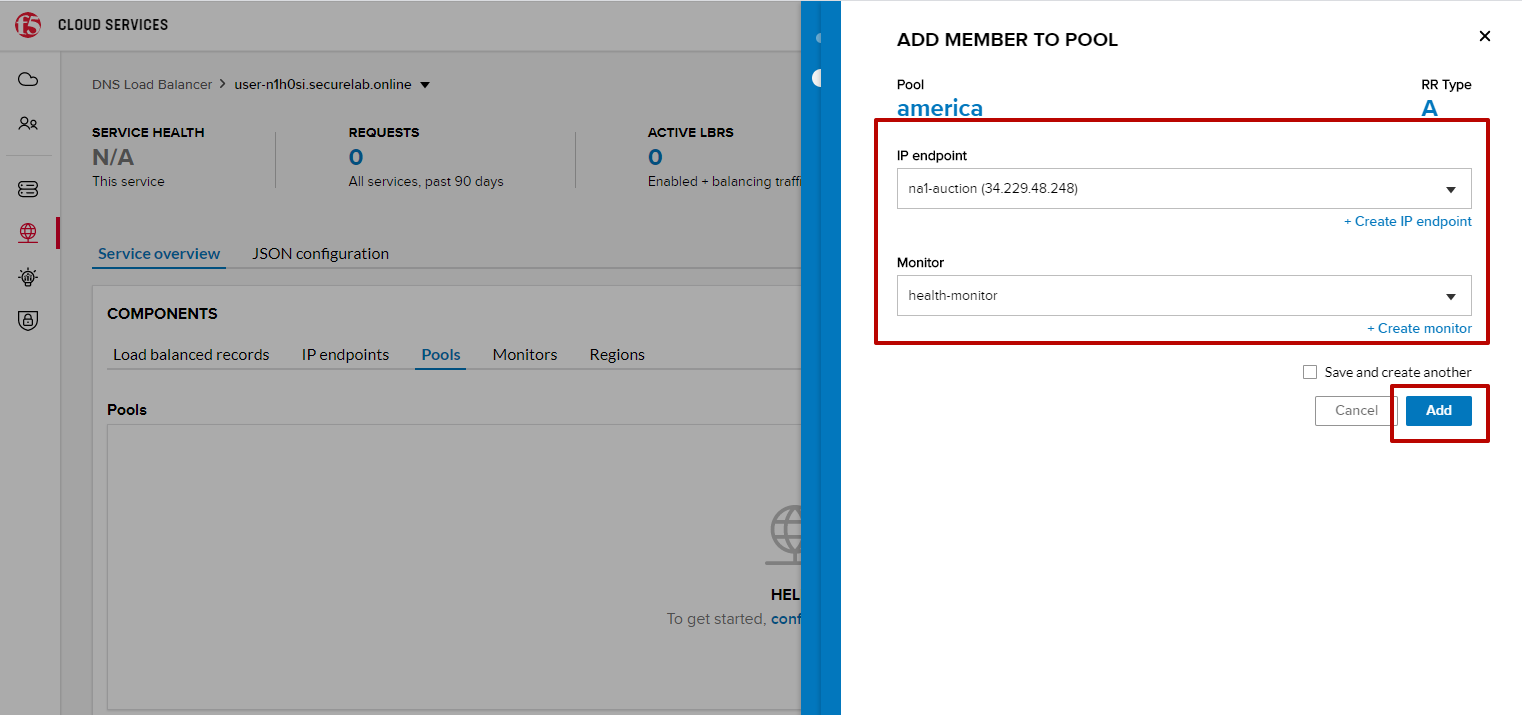Open the Monitor dropdown
This screenshot has height=715, width=1522.
click(x=1184, y=295)
